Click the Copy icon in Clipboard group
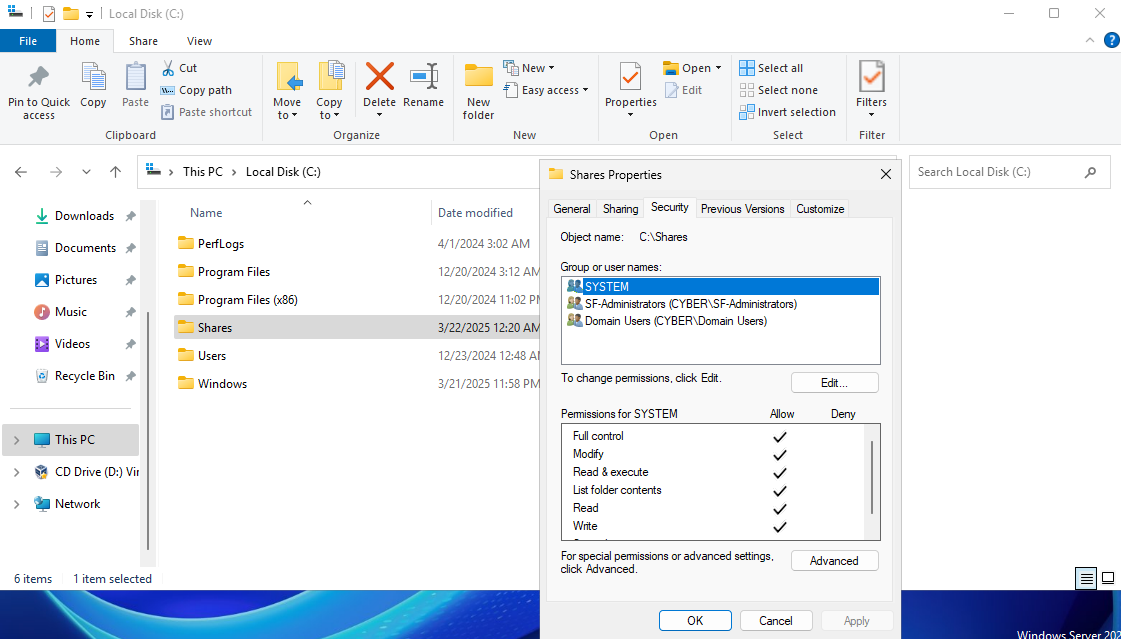 click(93, 78)
